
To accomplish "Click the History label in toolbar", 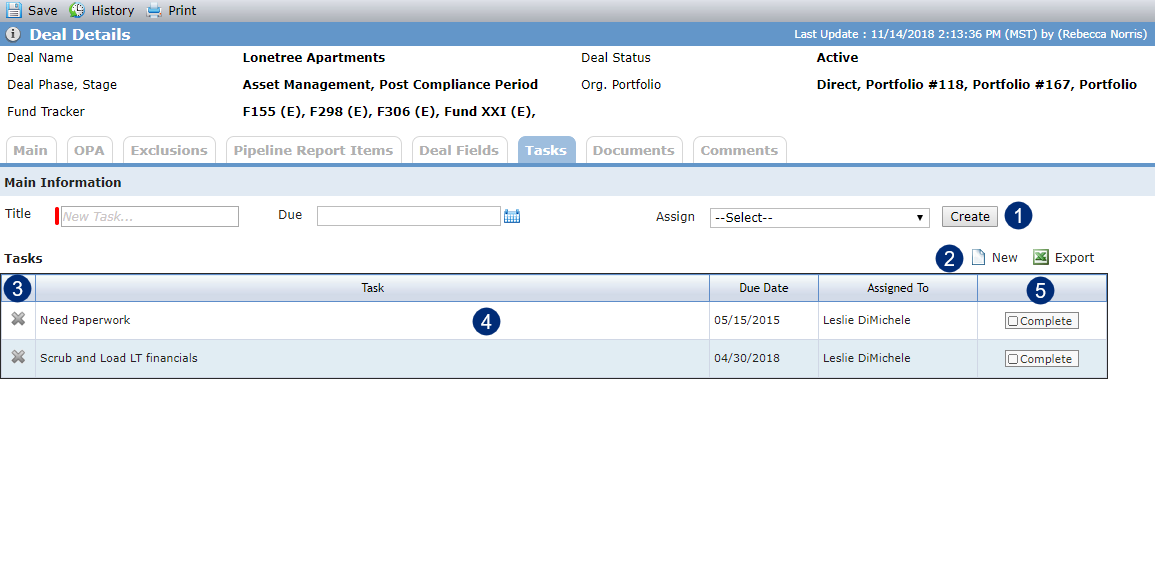I will pos(113,11).
